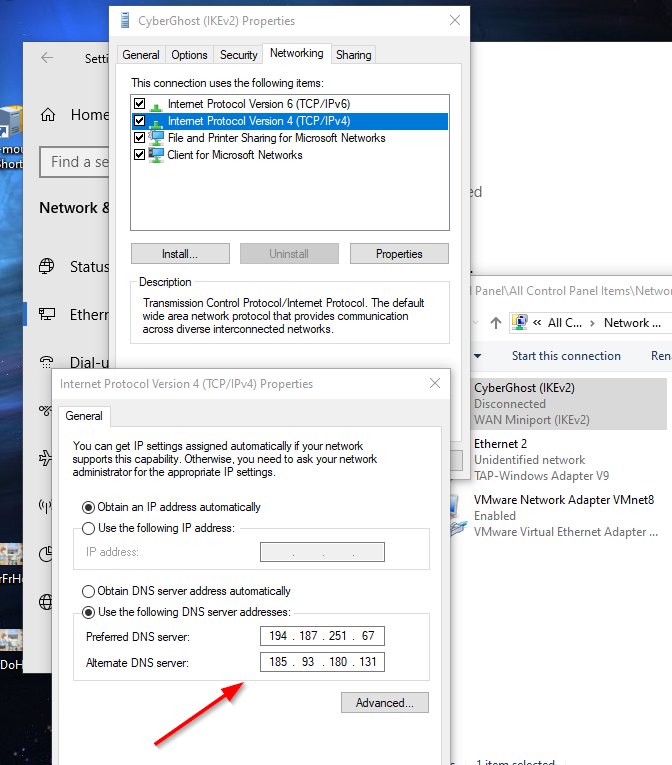The width and height of the screenshot is (672, 765).
Task: Click Start this connection in toolbar
Action: [566, 356]
